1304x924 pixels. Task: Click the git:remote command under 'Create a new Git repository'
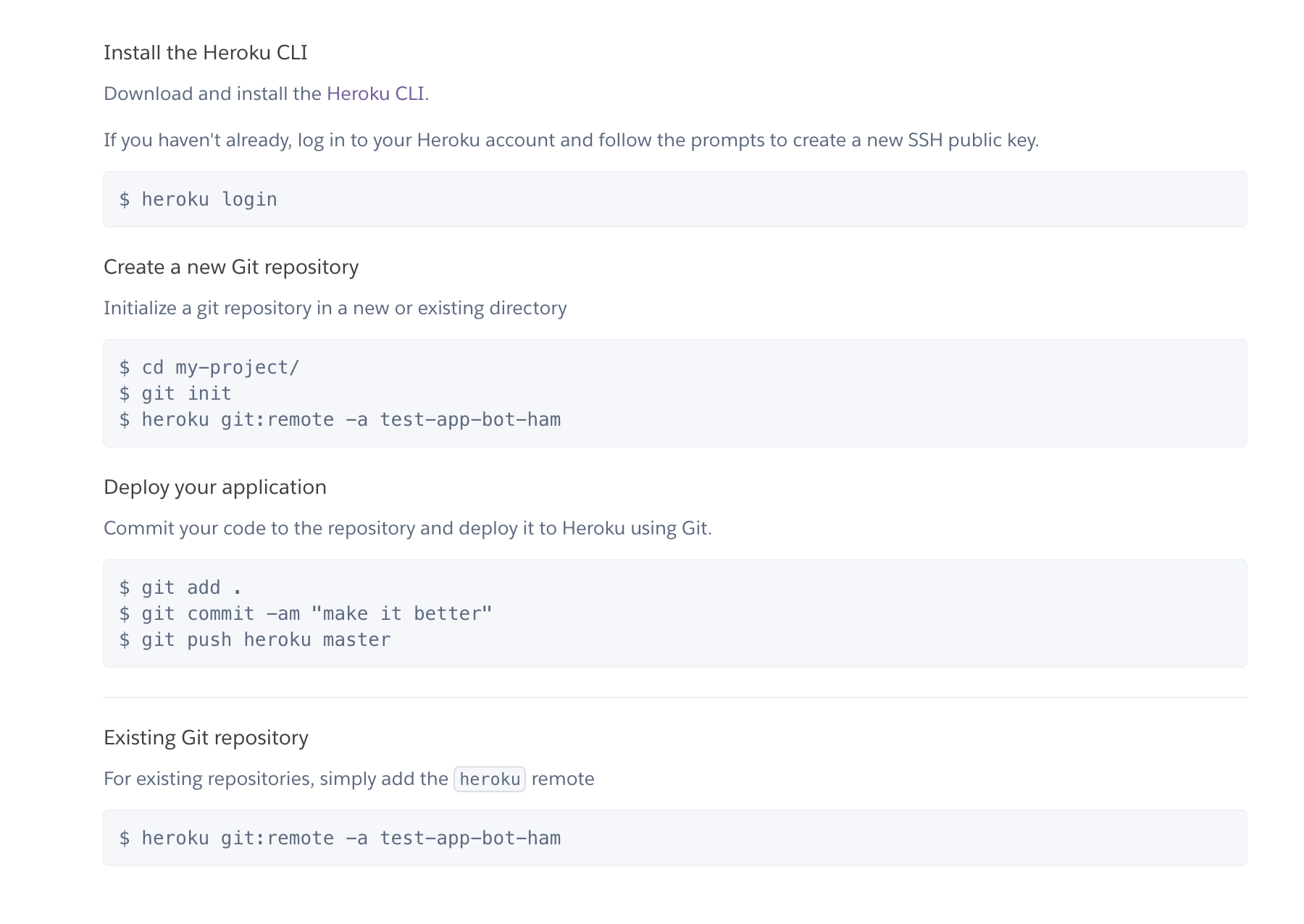340,419
